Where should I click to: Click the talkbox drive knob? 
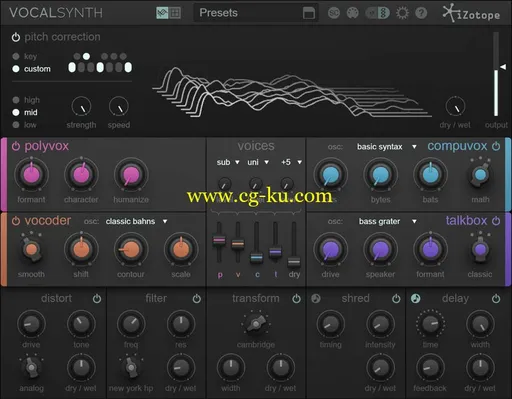330,249
